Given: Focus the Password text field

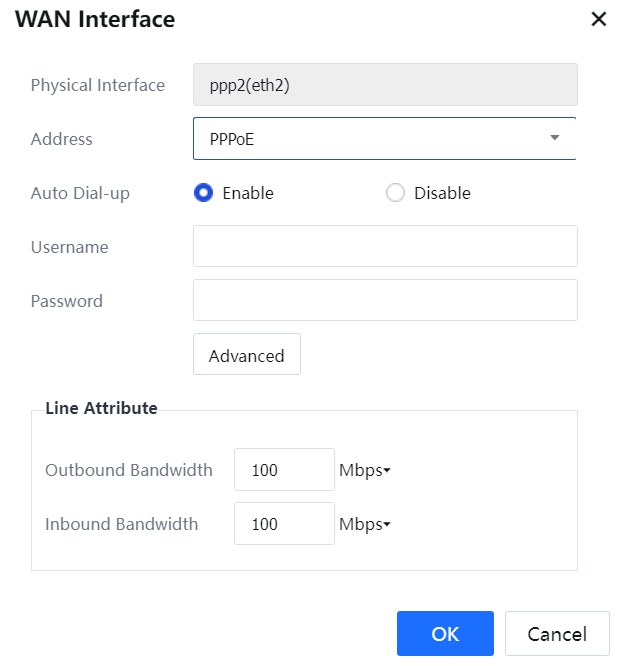Looking at the screenshot, I should tap(385, 300).
